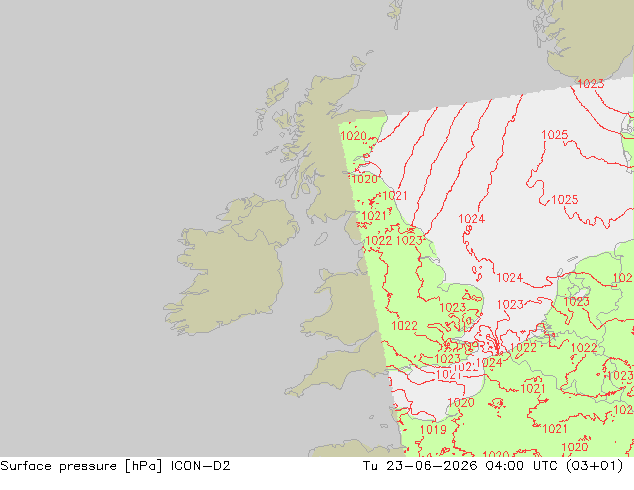The height and width of the screenshot is (490, 634).
Task: Click the 'Surface pressure' caption text
Action: tap(58, 466)
